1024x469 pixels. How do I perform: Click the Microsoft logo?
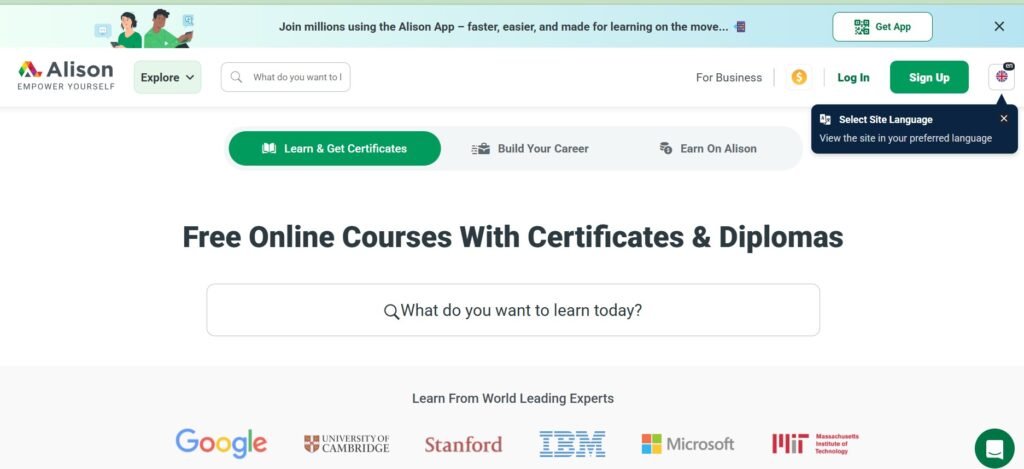[x=688, y=444]
